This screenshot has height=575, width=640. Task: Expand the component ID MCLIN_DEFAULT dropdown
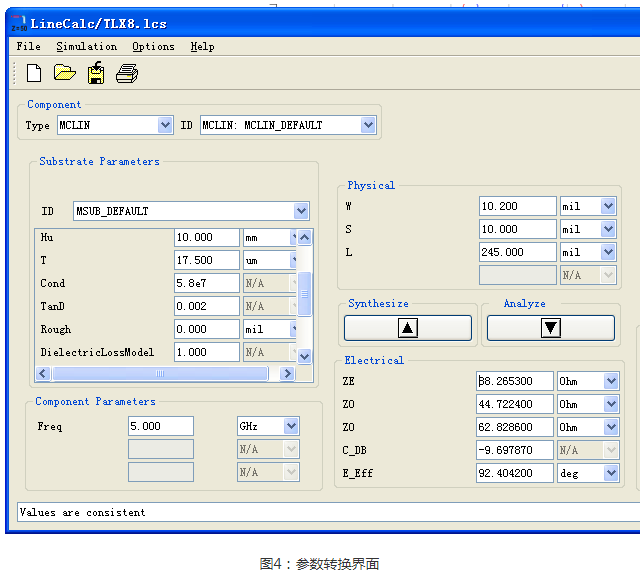pyautogui.click(x=368, y=125)
